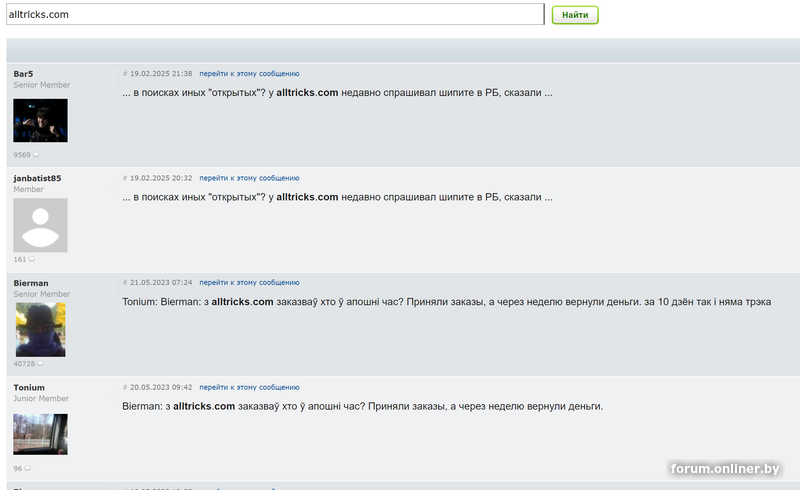This screenshot has width=800, height=490.
Task: Click the message count bubble under janbatist85
Action: tap(32, 259)
